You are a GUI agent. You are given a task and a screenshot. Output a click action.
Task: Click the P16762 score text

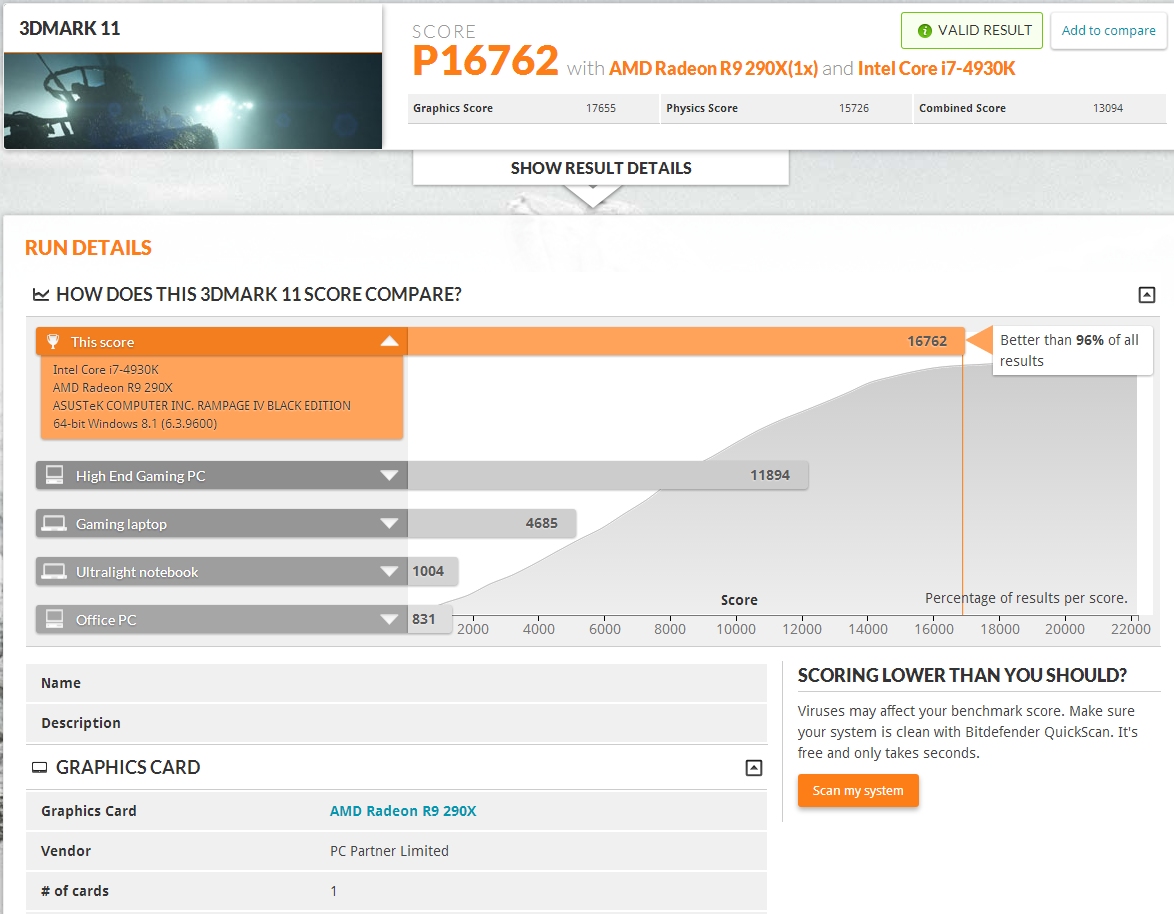[x=485, y=61]
